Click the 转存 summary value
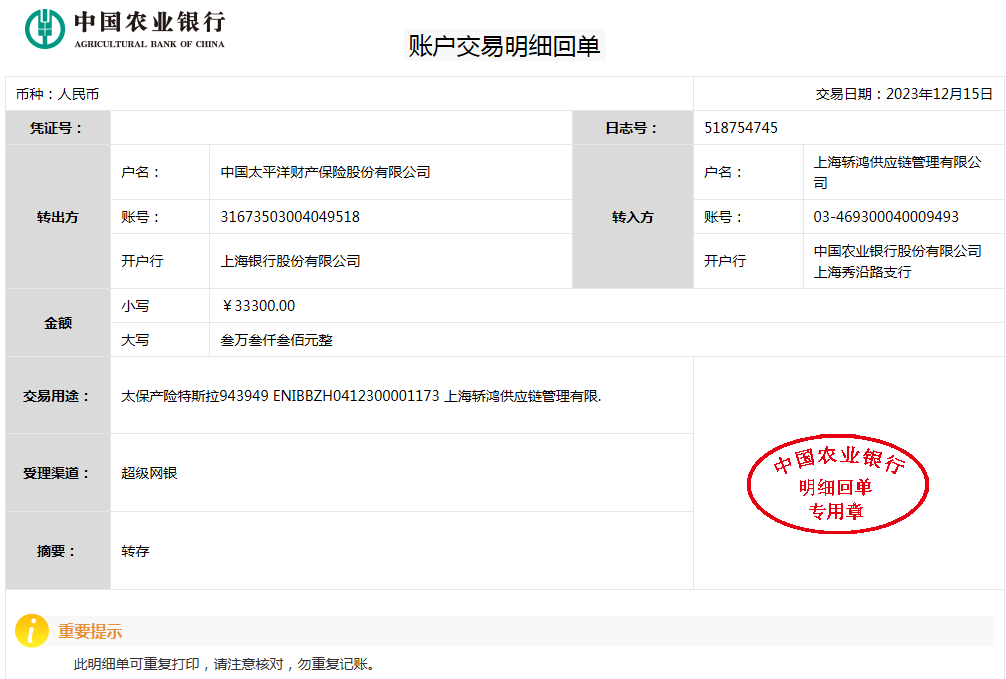Image resolution: width=1006 pixels, height=679 pixels. (x=135, y=551)
